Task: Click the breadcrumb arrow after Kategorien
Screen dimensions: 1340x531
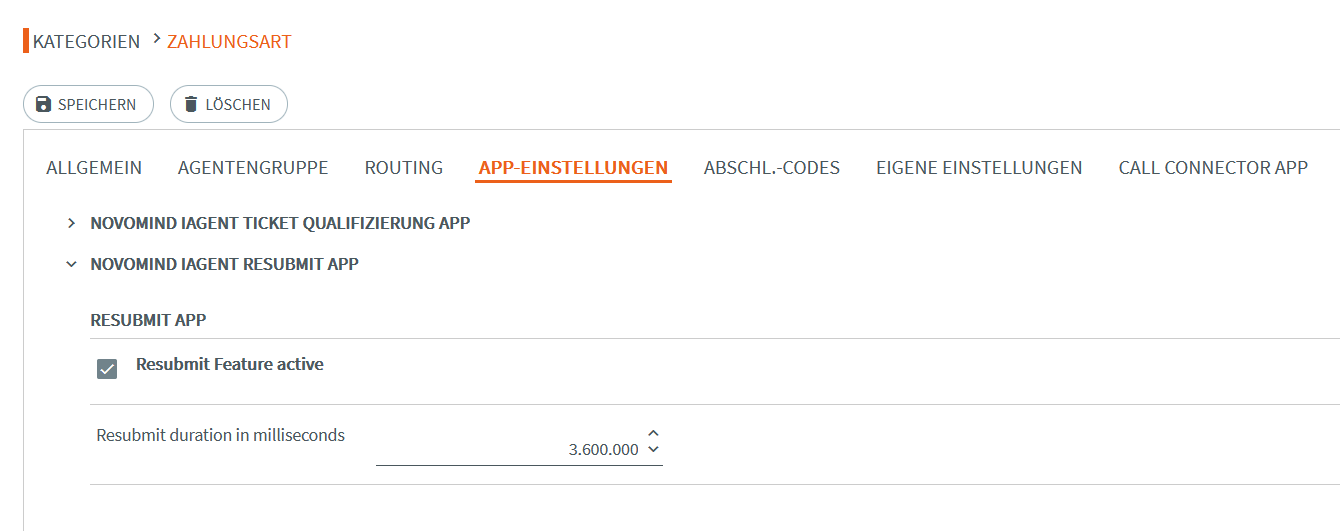Action: tap(157, 39)
